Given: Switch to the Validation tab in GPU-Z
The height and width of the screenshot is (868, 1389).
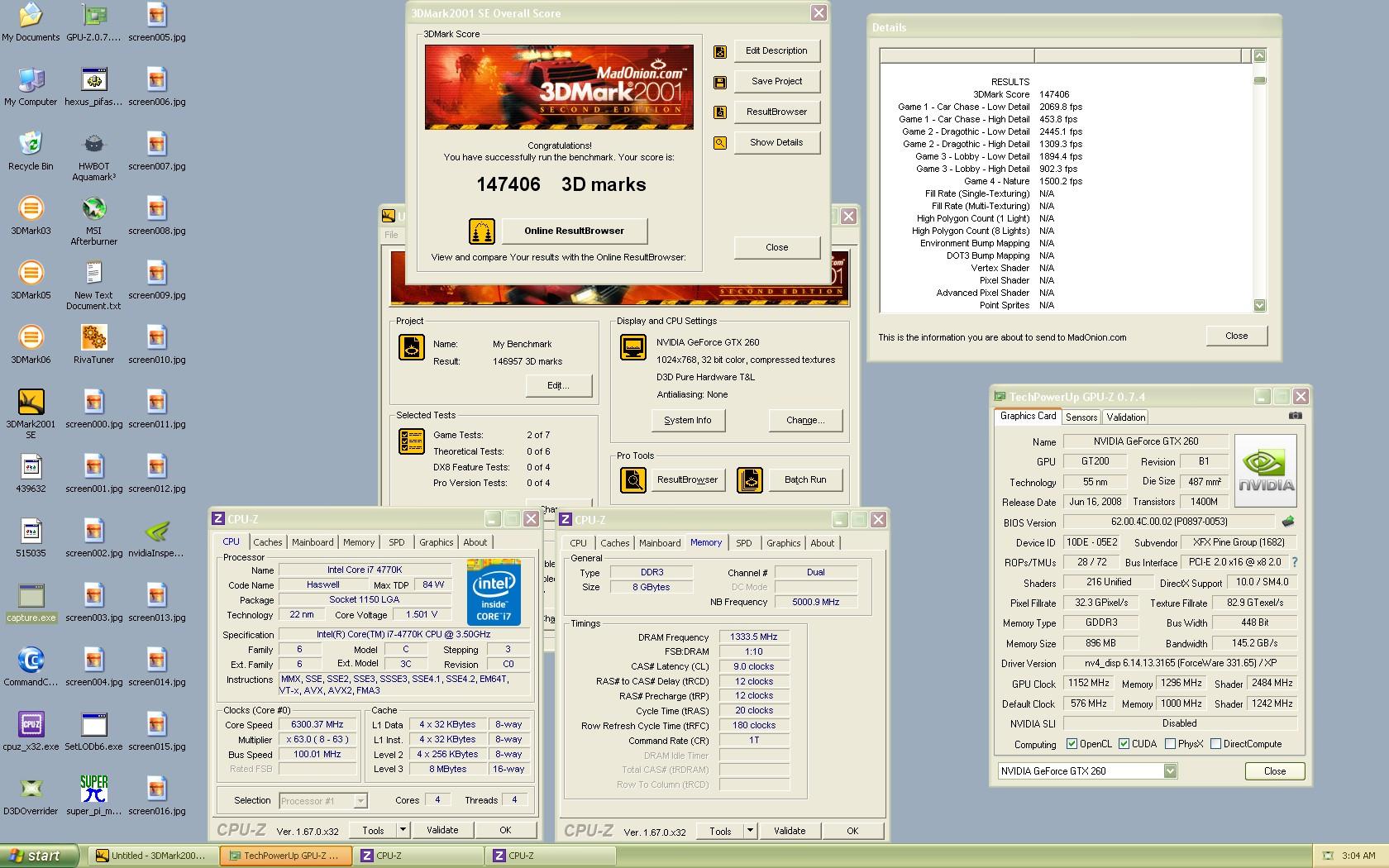Looking at the screenshot, I should 1126,417.
